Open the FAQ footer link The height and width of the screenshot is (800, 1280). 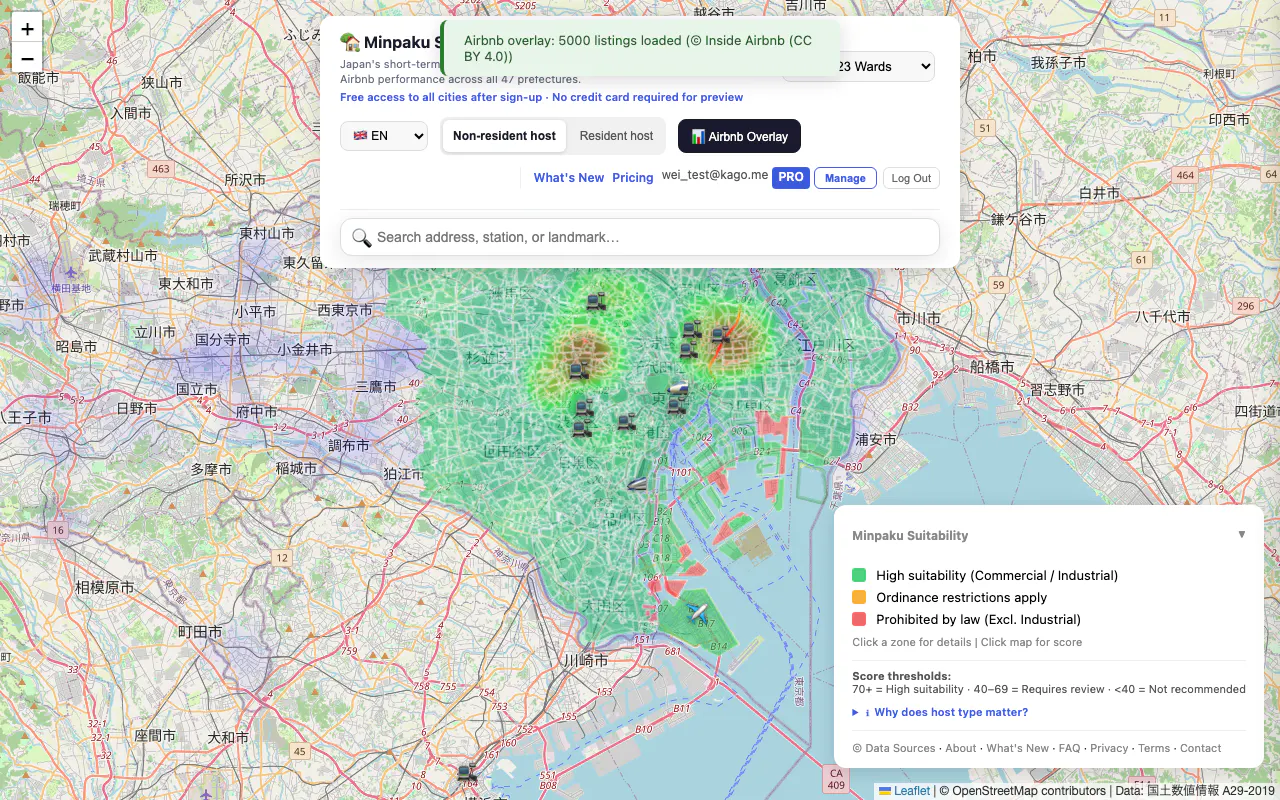1069,748
